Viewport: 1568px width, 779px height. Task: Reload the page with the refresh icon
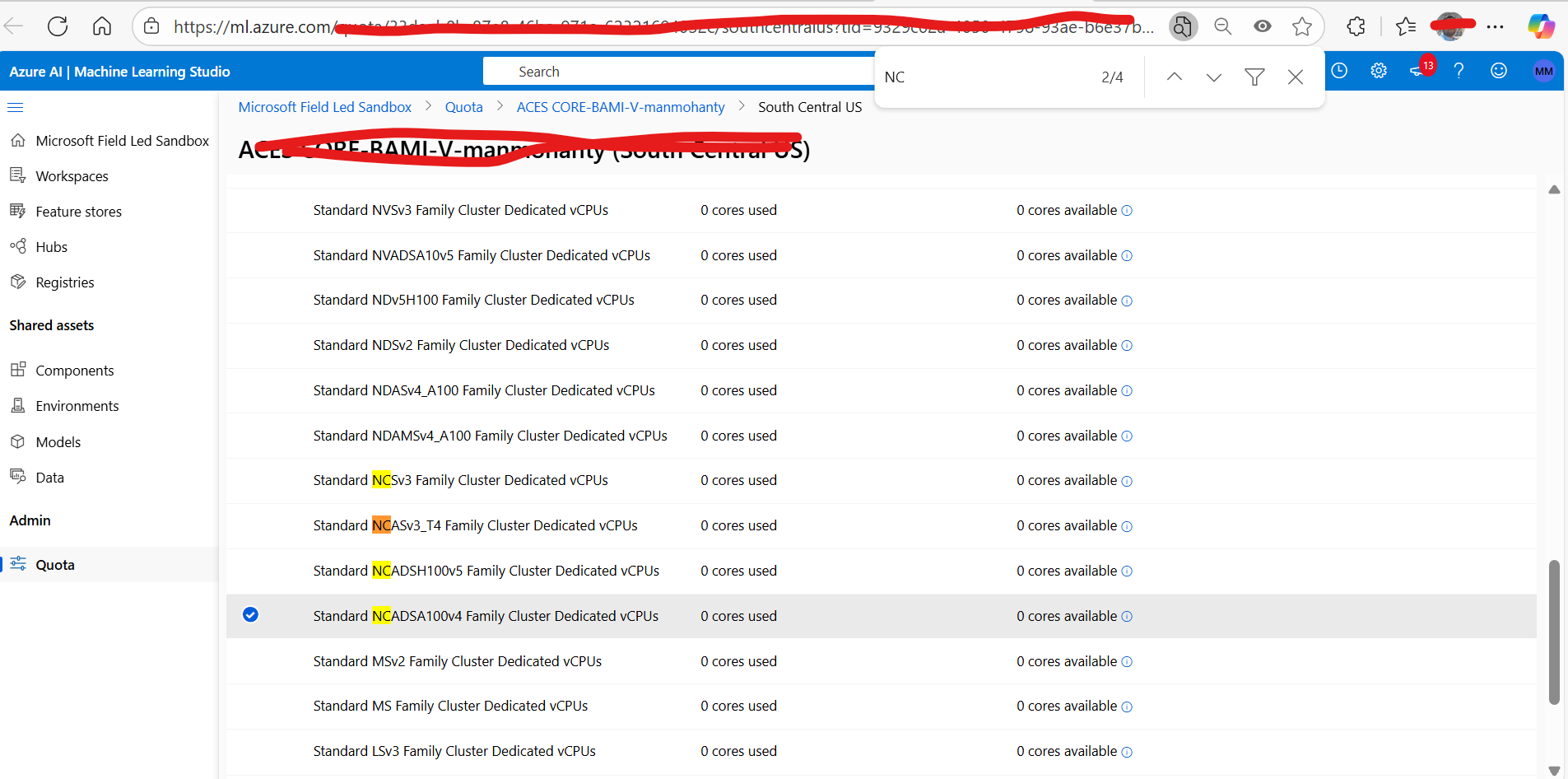point(58,26)
